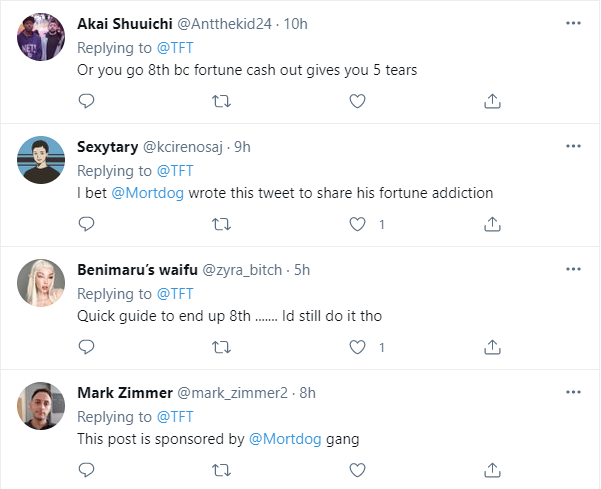Open more options menu on Sexytary's tweet

coord(573,146)
